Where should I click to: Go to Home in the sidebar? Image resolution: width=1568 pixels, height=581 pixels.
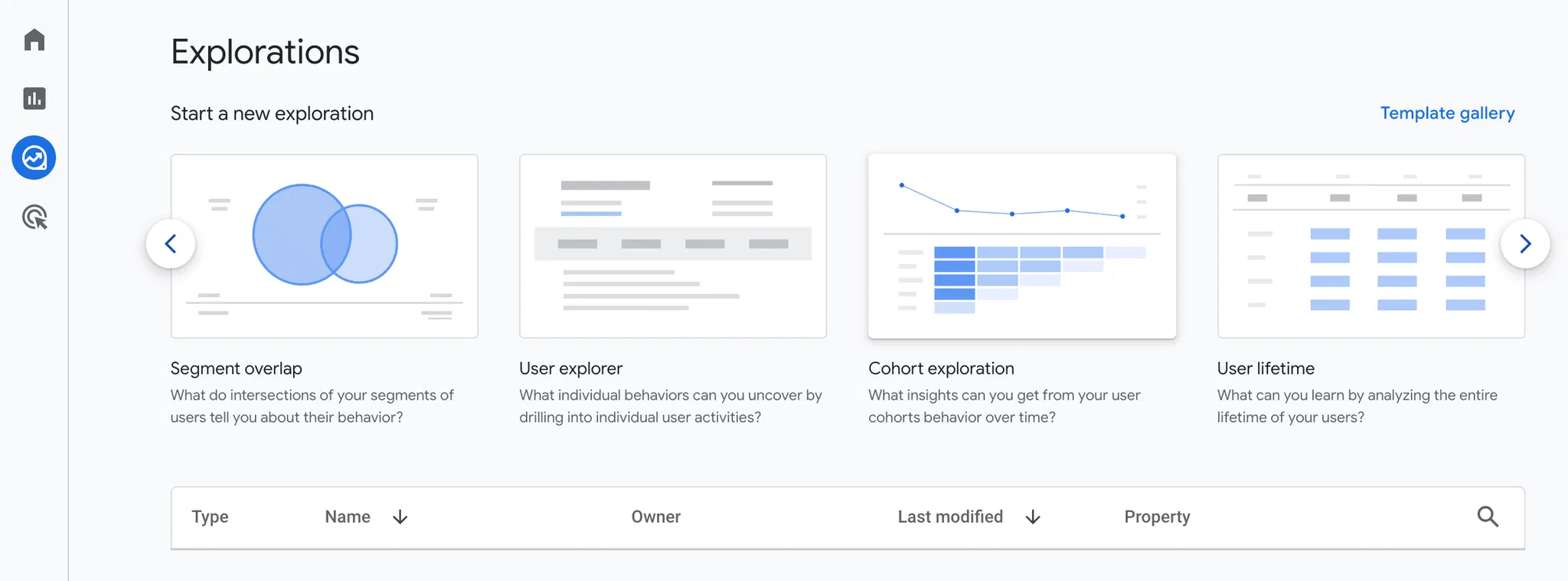[34, 40]
